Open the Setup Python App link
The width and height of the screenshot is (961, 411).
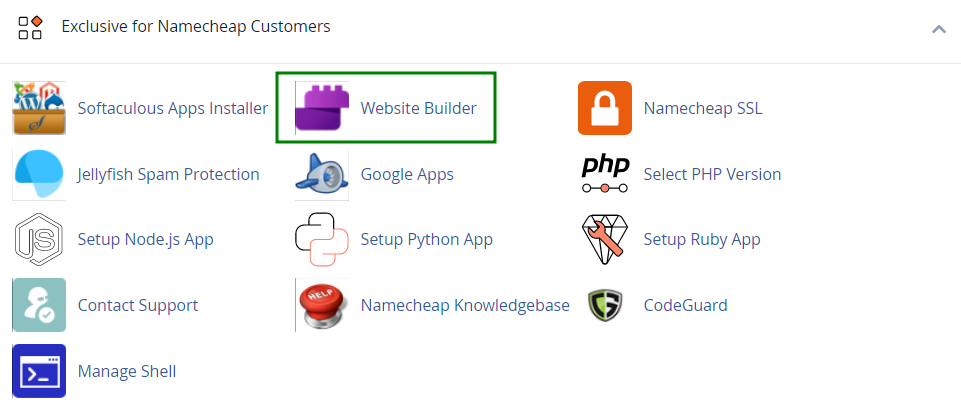tap(427, 239)
